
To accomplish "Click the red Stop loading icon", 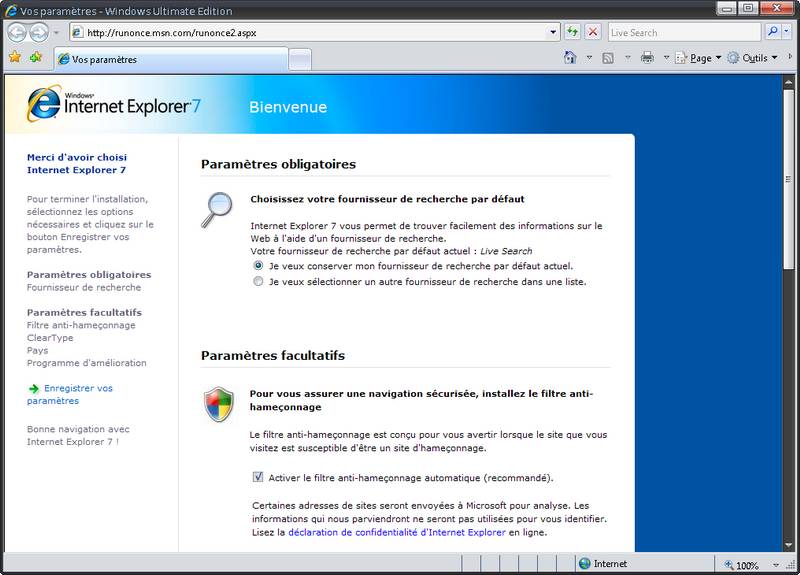I will pos(593,32).
